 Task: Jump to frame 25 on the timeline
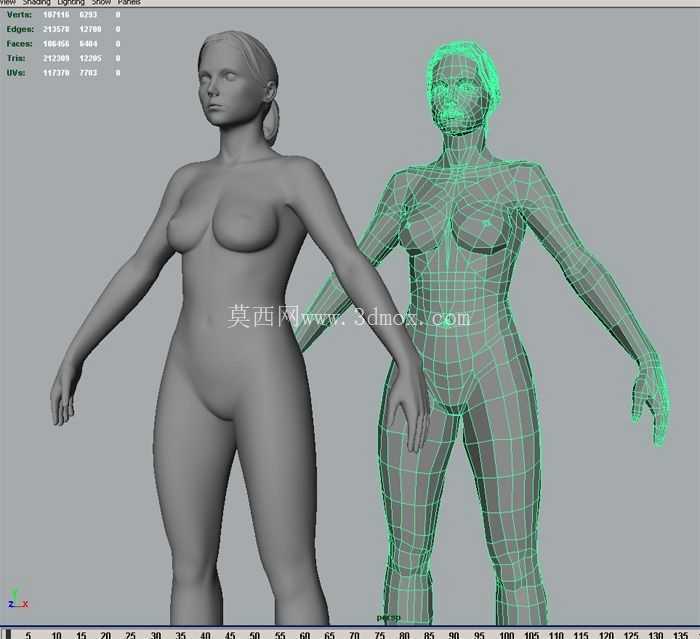point(130,635)
